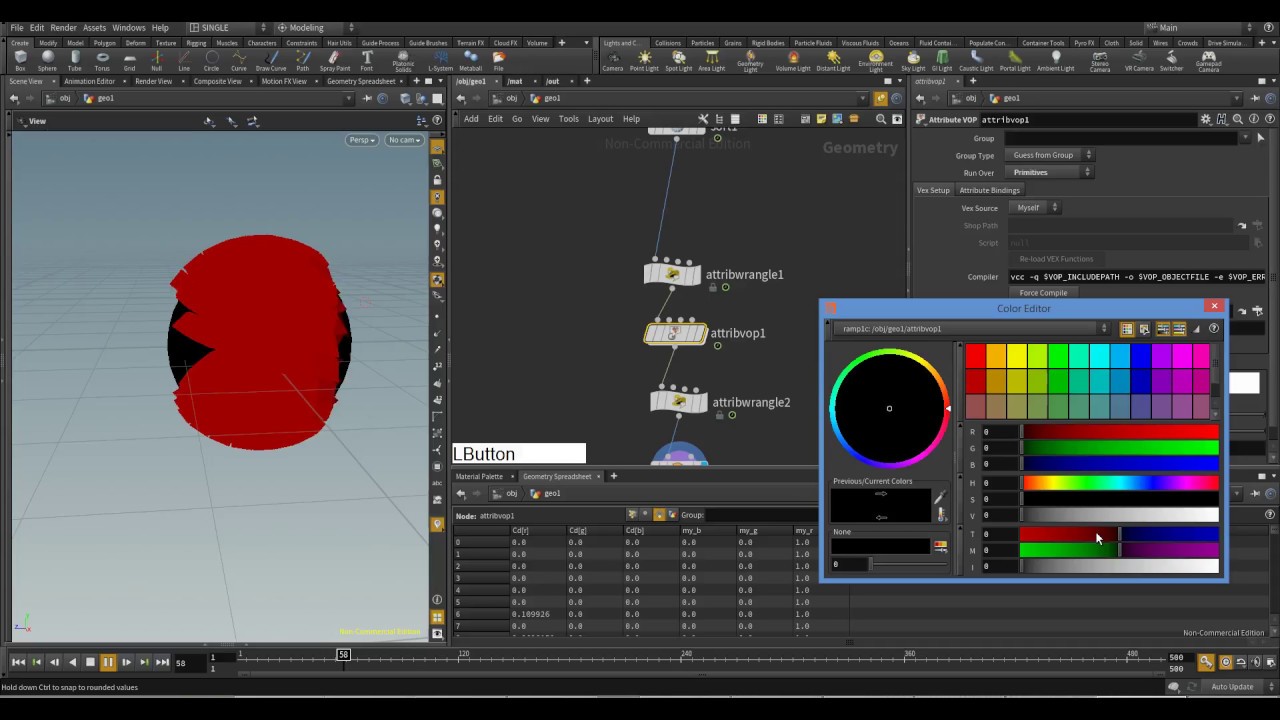Add the Gamepad Camera tool
This screenshot has height=720, width=1280.
[1209, 62]
